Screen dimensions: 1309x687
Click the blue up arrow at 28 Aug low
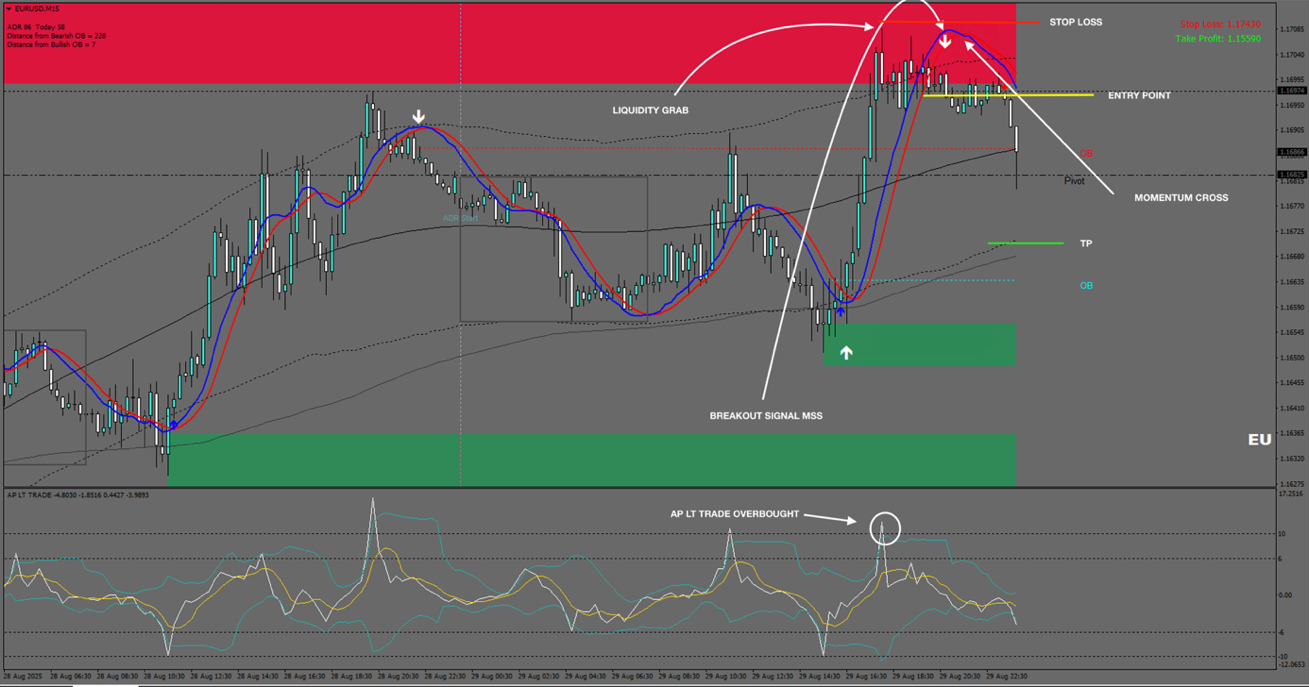coord(174,425)
